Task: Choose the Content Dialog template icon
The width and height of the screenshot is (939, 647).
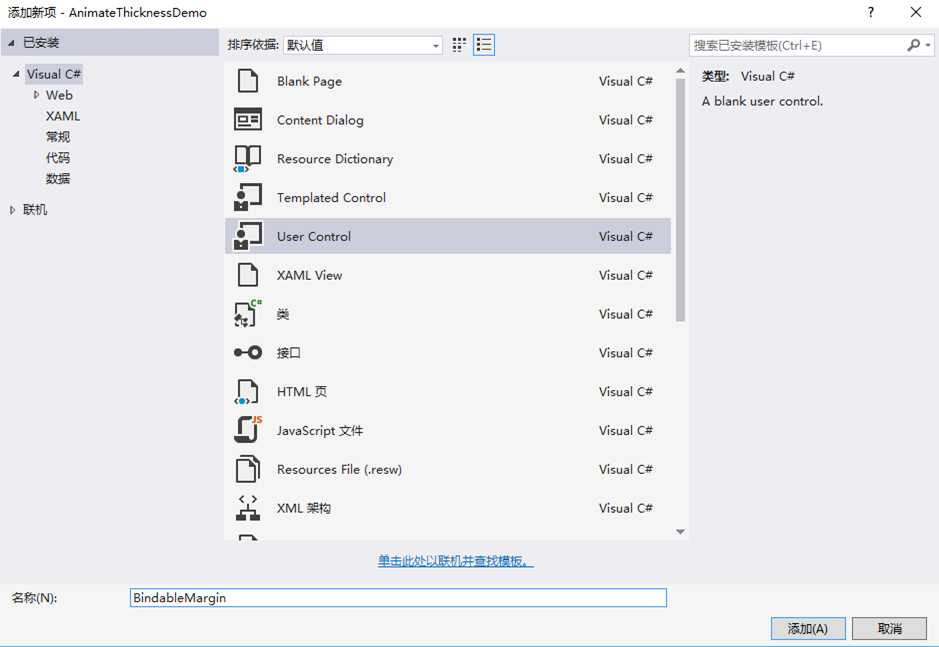Action: 248,120
